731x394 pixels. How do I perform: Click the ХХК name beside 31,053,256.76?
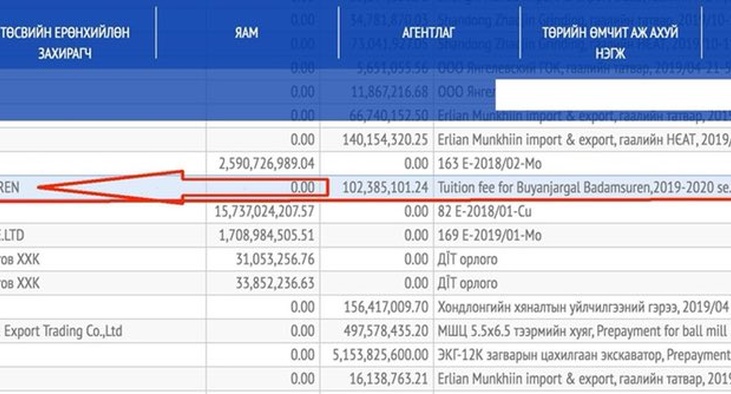click(x=20, y=259)
